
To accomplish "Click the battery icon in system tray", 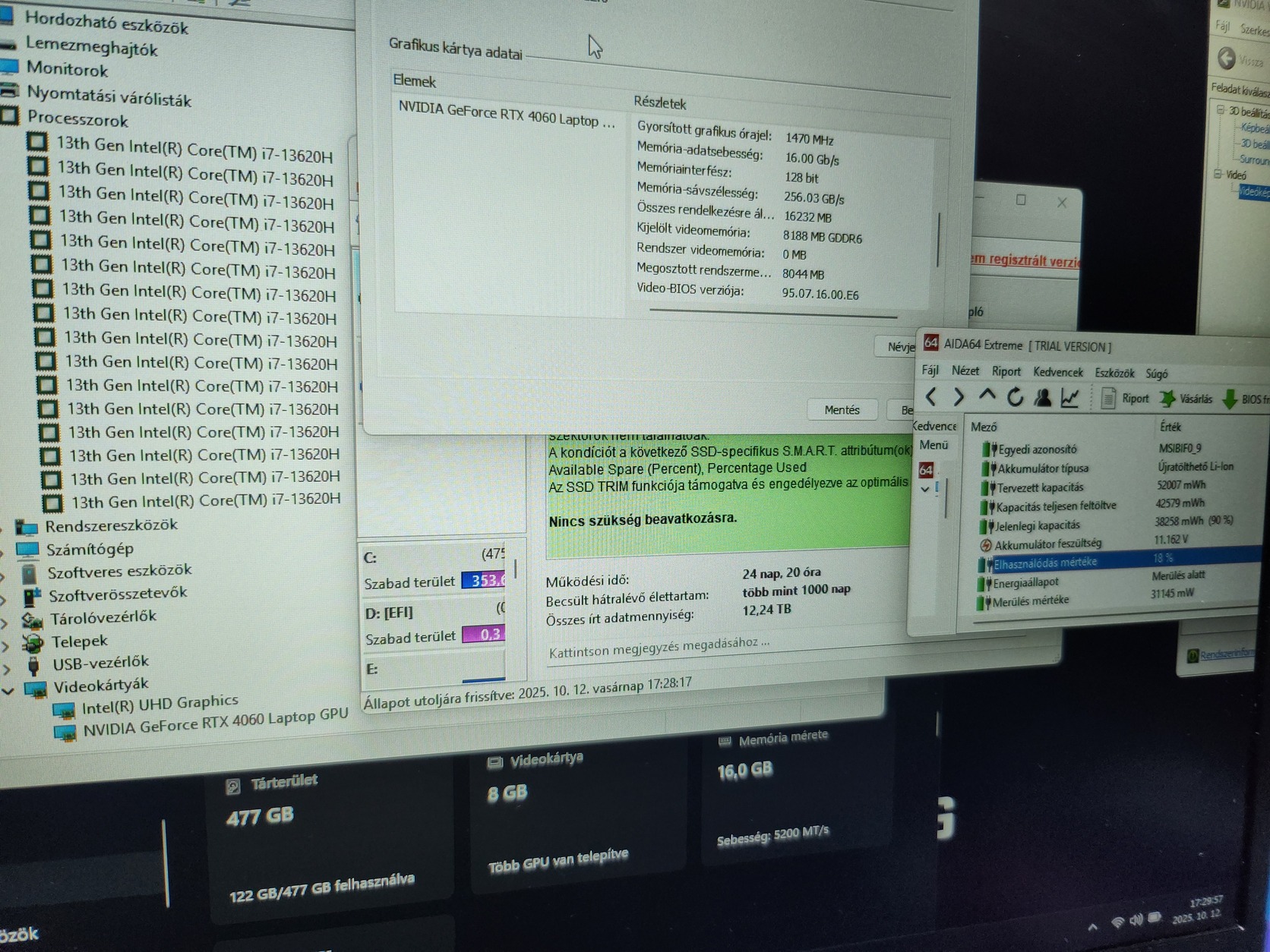I will click(1155, 918).
